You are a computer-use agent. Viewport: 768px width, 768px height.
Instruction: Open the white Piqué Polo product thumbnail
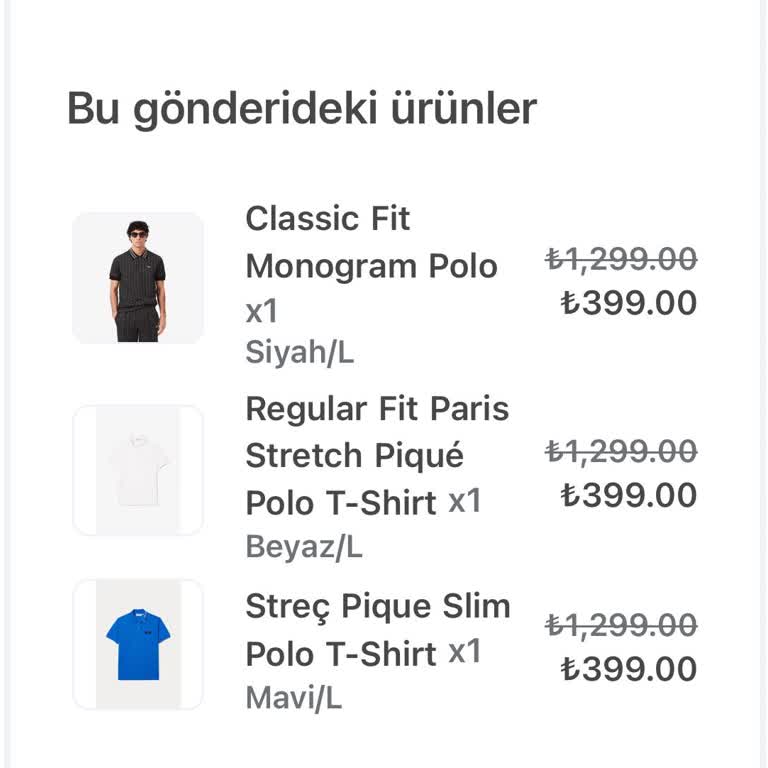[138, 470]
